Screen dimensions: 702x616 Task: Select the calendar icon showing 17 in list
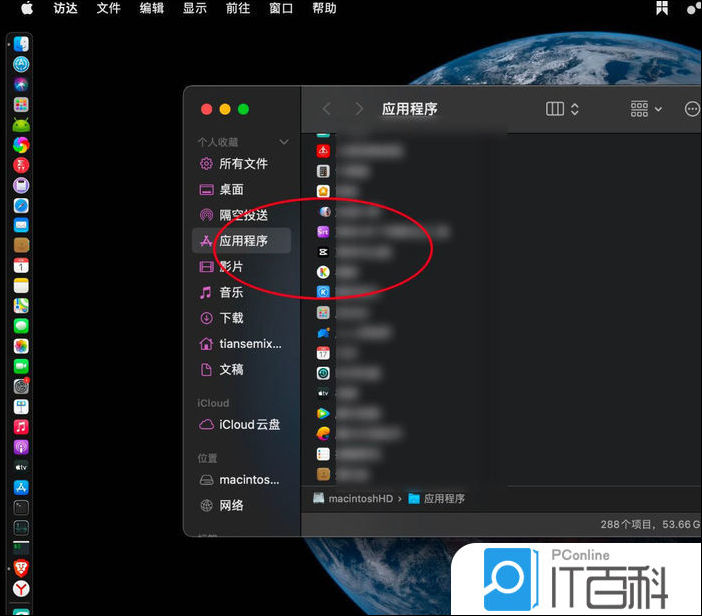323,353
